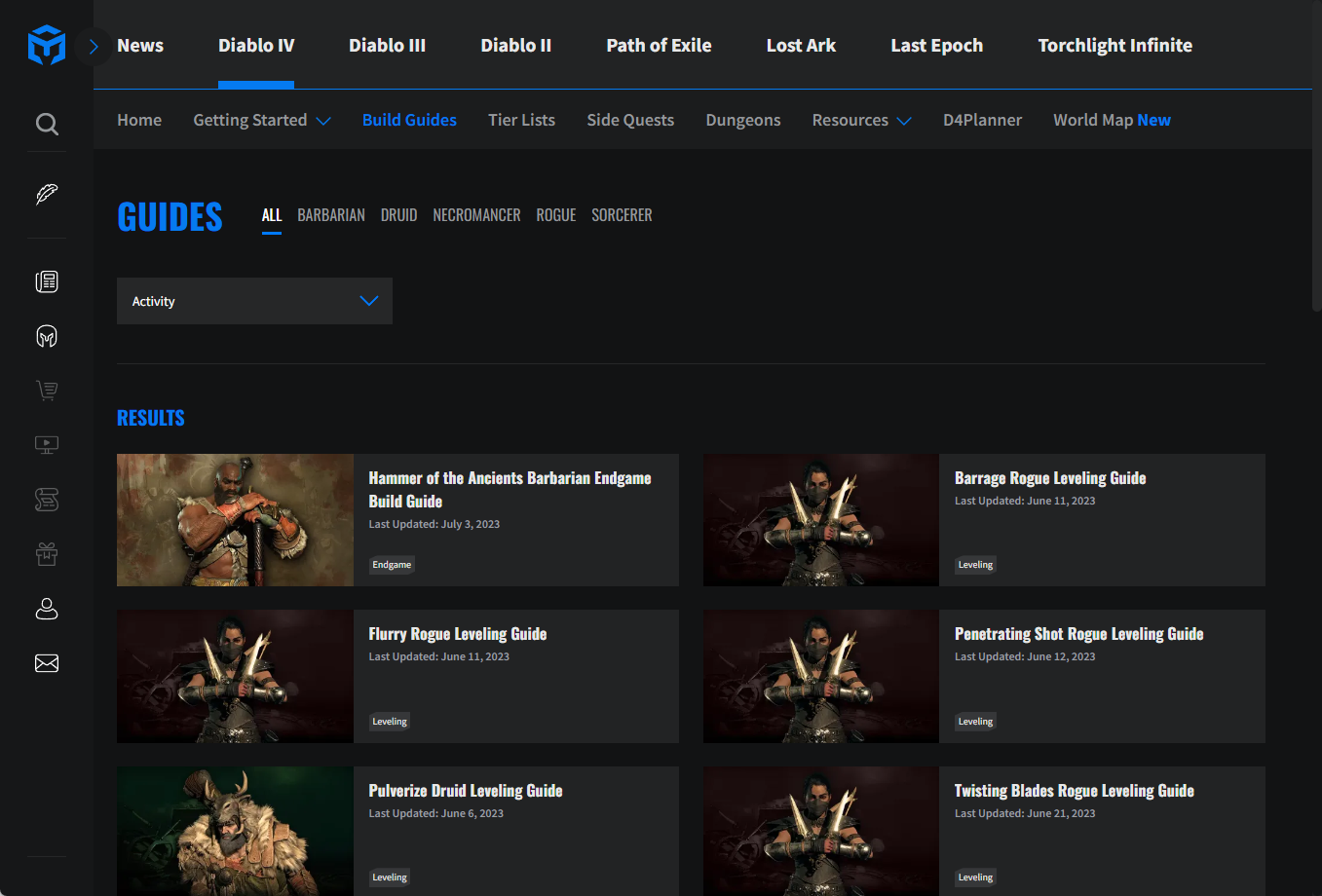
Task: Open the Activity filter dropdown
Action: pos(254,301)
